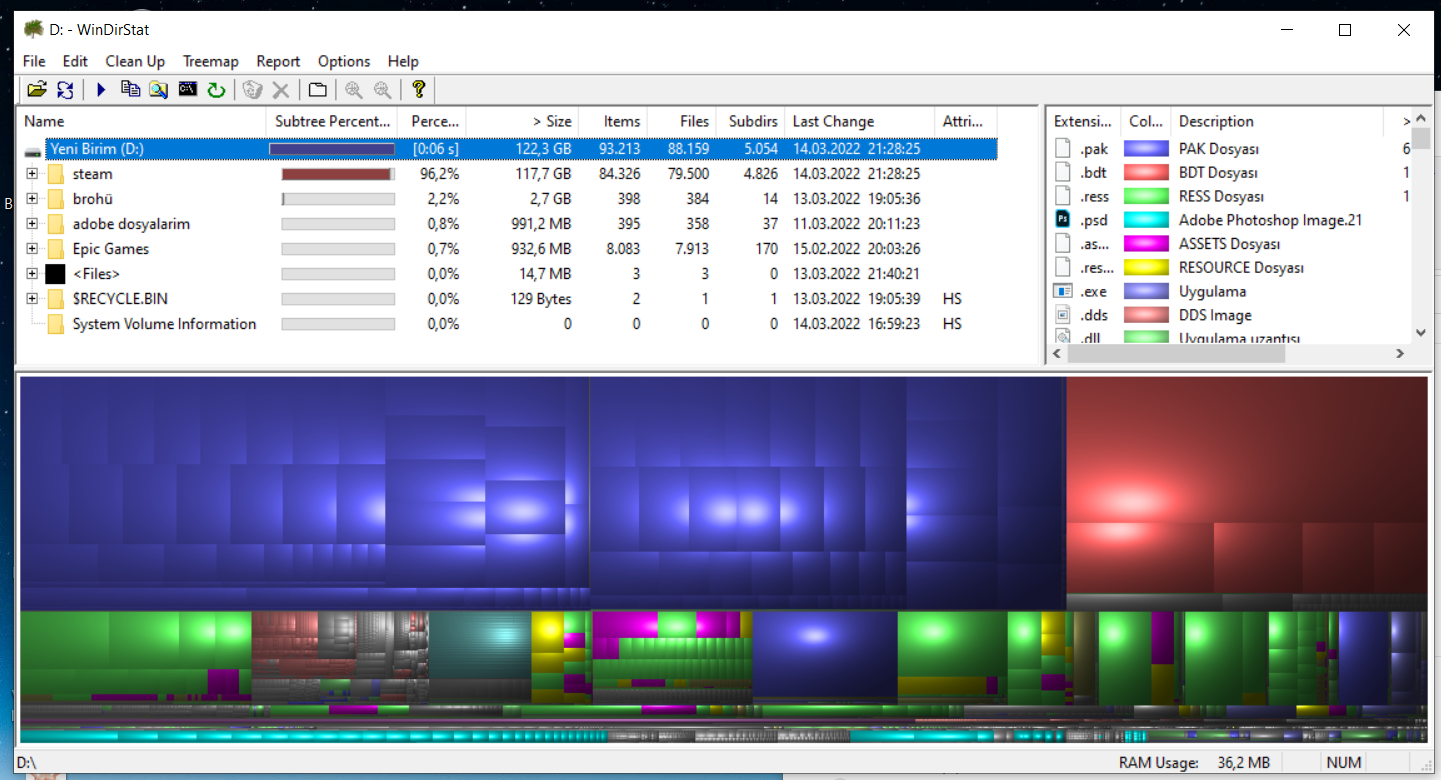The height and width of the screenshot is (780, 1441).
Task: Click the cyan color swatch for .psd
Action: 1146,220
